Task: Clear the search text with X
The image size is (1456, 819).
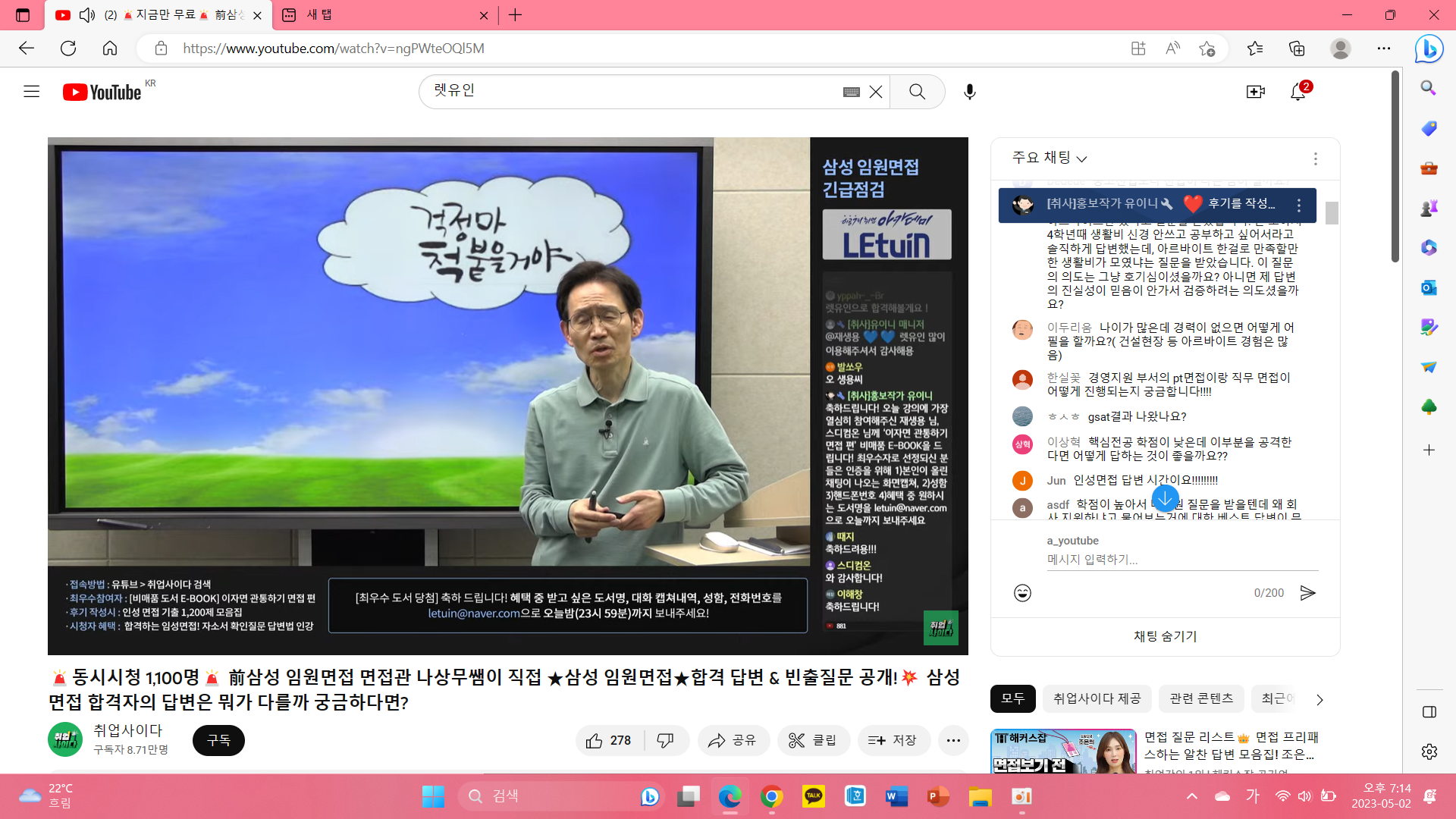Action: click(876, 92)
